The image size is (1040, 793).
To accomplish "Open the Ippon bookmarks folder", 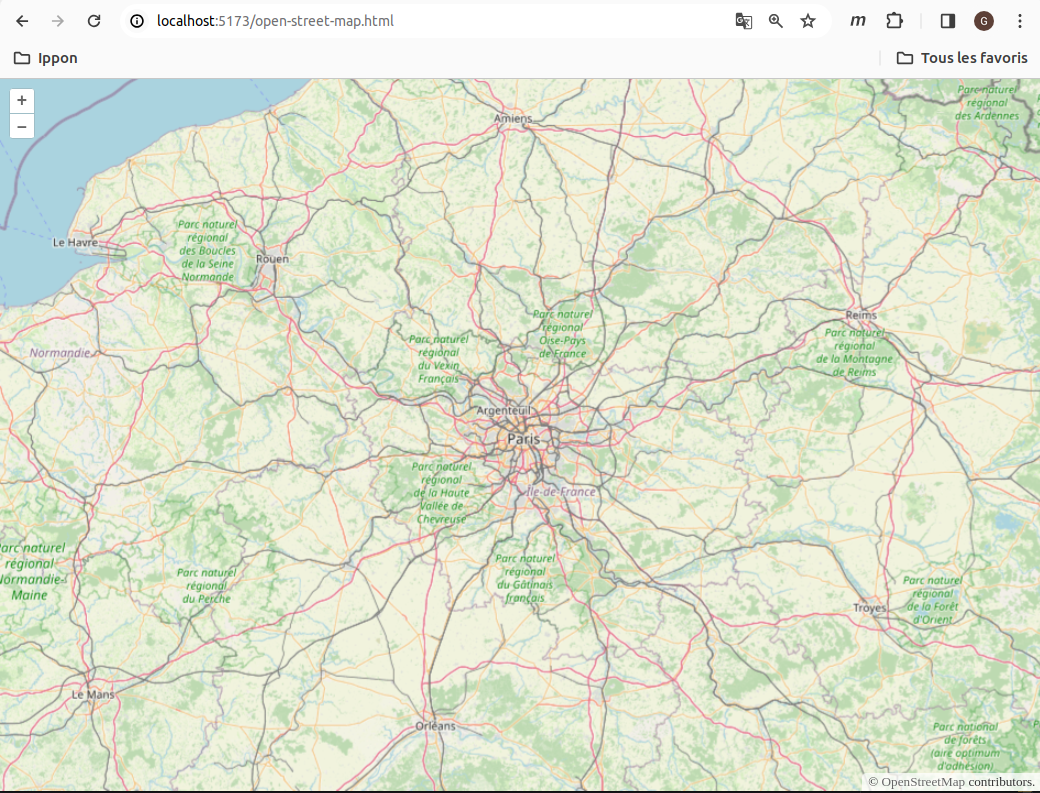I will pyautogui.click(x=47, y=58).
